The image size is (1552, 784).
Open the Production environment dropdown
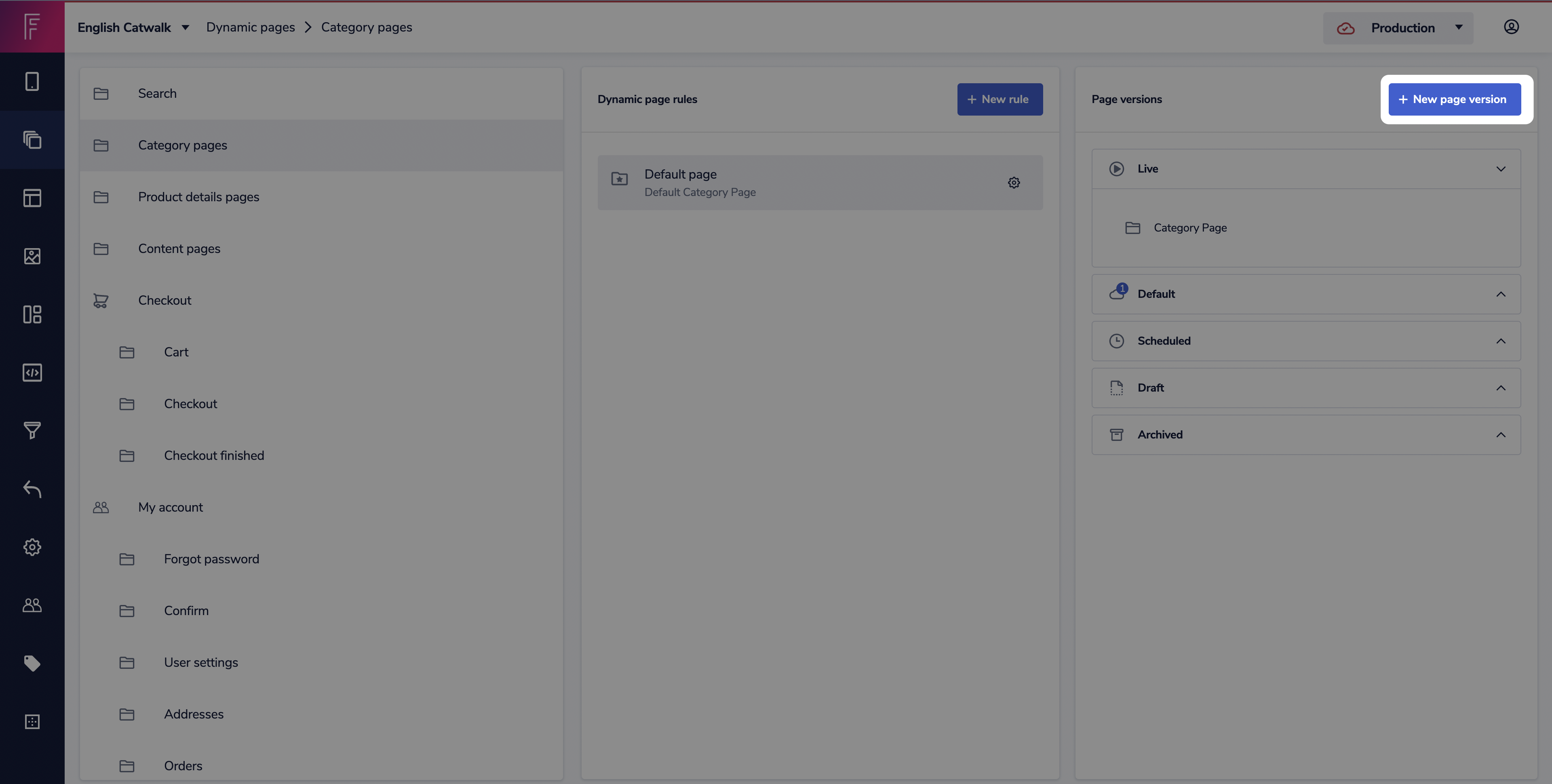(x=1398, y=28)
